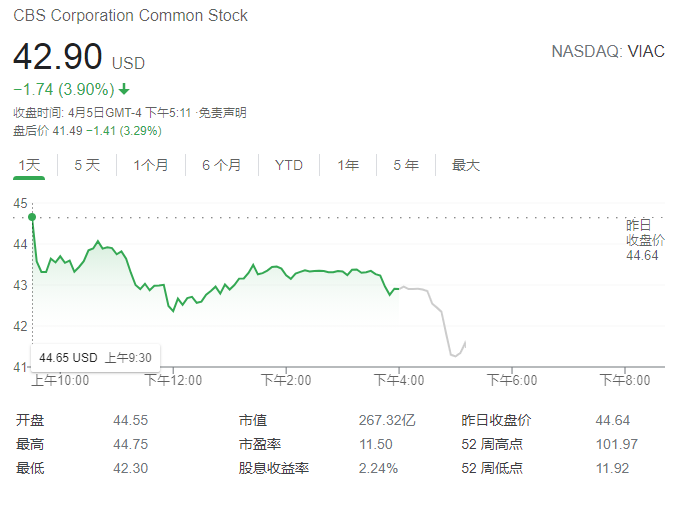Click the 市值 267.32亿 value
Image resolution: width=679 pixels, height=509 pixels.
pyautogui.click(x=387, y=420)
